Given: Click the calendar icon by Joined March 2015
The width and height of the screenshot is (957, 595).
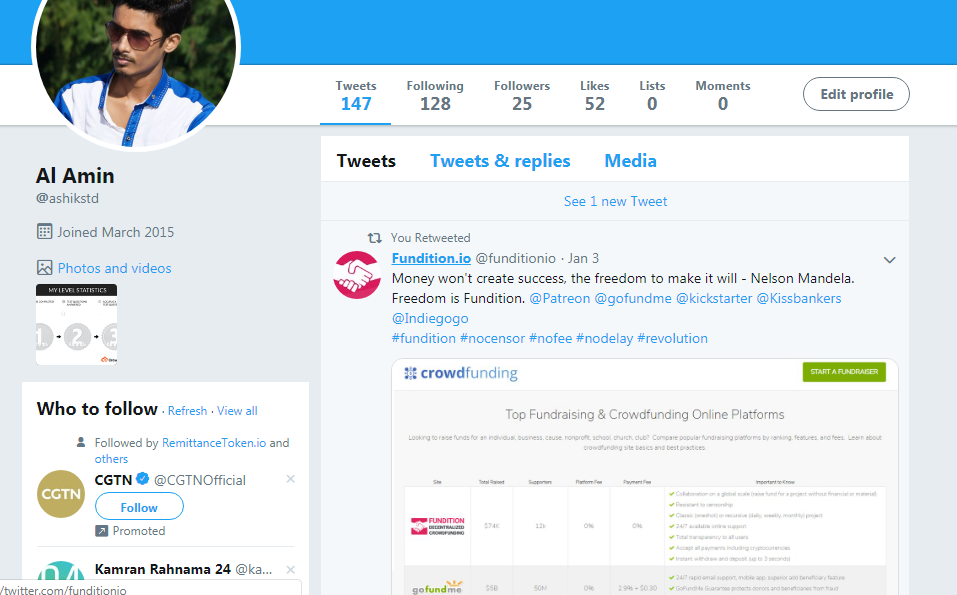Looking at the screenshot, I should tap(45, 232).
